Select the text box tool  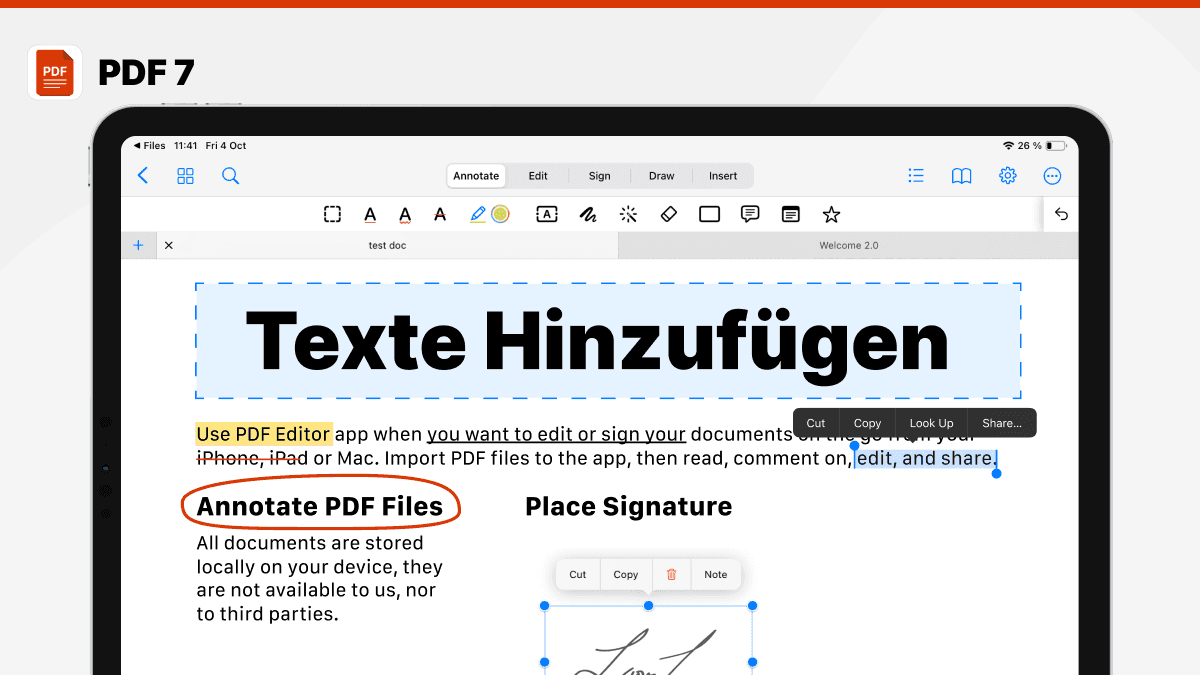(x=547, y=214)
